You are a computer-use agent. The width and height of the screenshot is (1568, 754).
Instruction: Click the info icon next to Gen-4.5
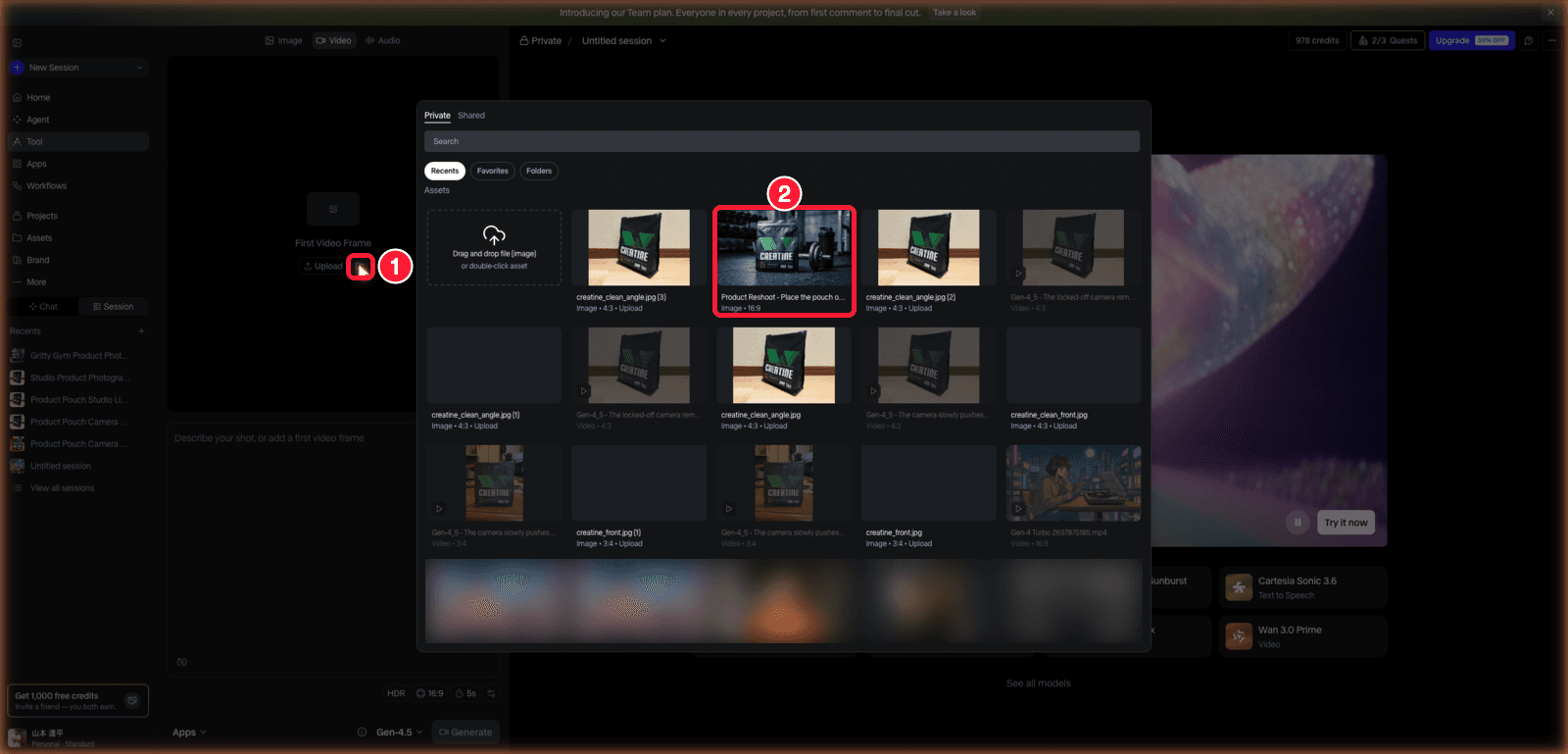[x=362, y=732]
